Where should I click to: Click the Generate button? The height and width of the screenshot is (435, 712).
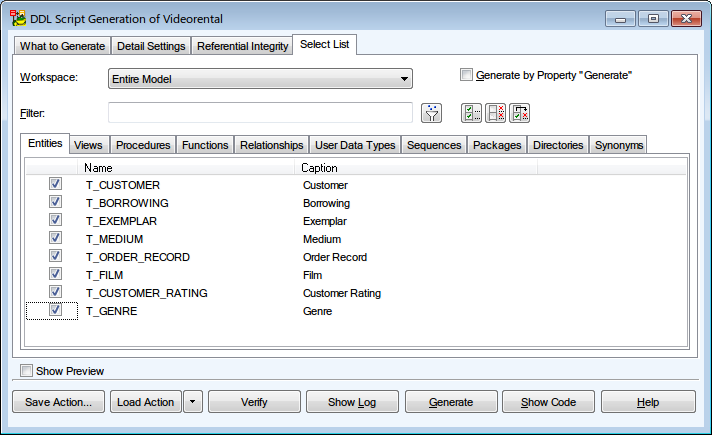click(x=451, y=402)
